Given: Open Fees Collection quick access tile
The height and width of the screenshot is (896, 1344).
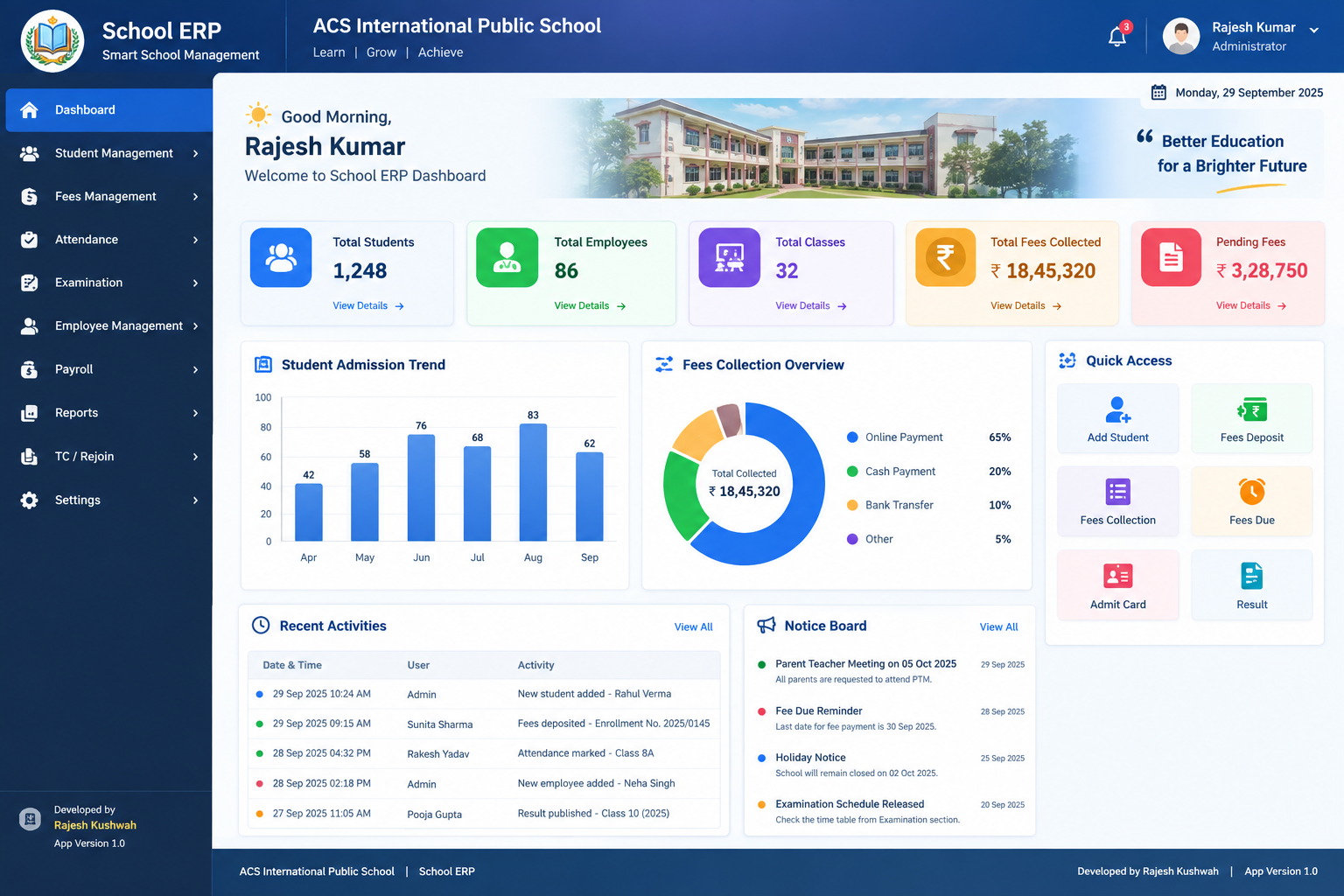Looking at the screenshot, I should 1118,501.
